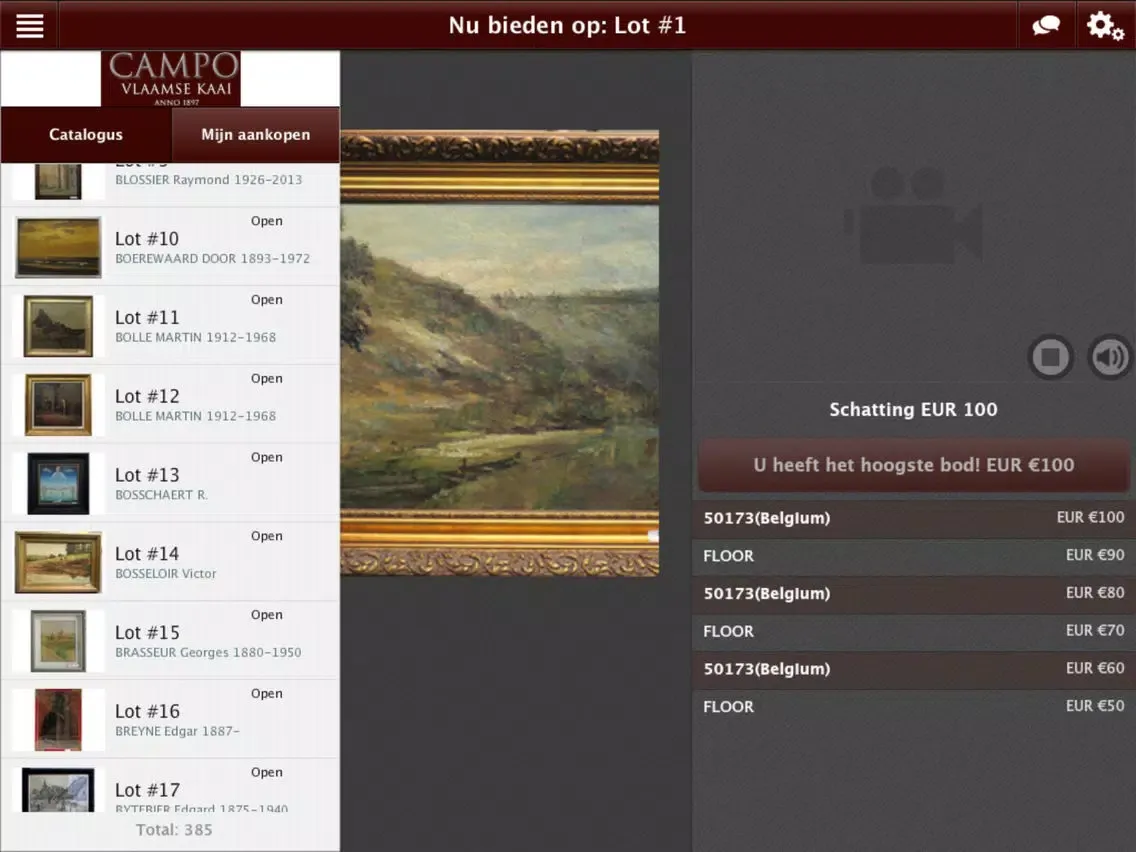
Task: Switch to the Catalogus tab
Action: 85,135
